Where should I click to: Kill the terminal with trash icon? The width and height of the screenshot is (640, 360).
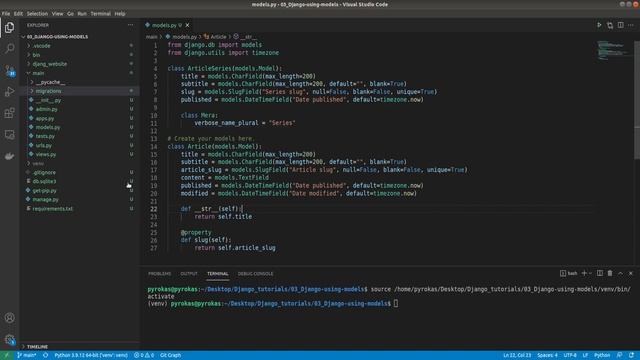[x=610, y=273]
